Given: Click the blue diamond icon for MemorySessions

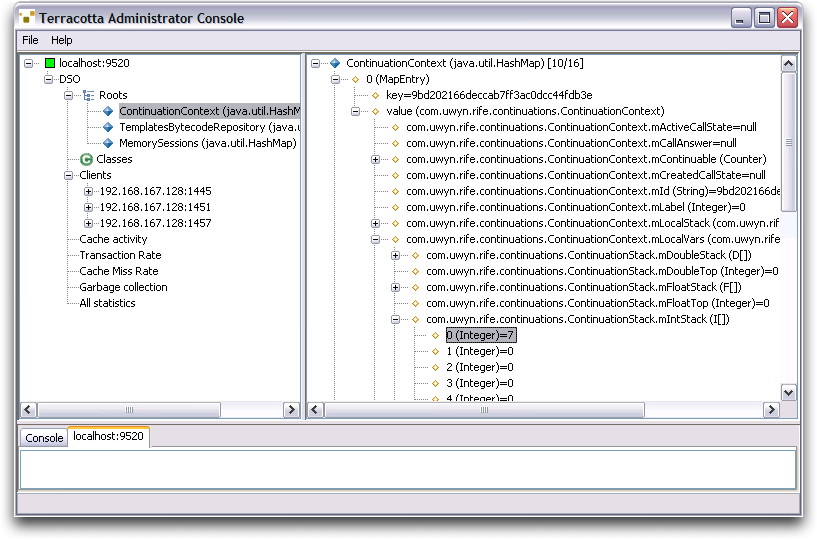Looking at the screenshot, I should tap(108, 143).
